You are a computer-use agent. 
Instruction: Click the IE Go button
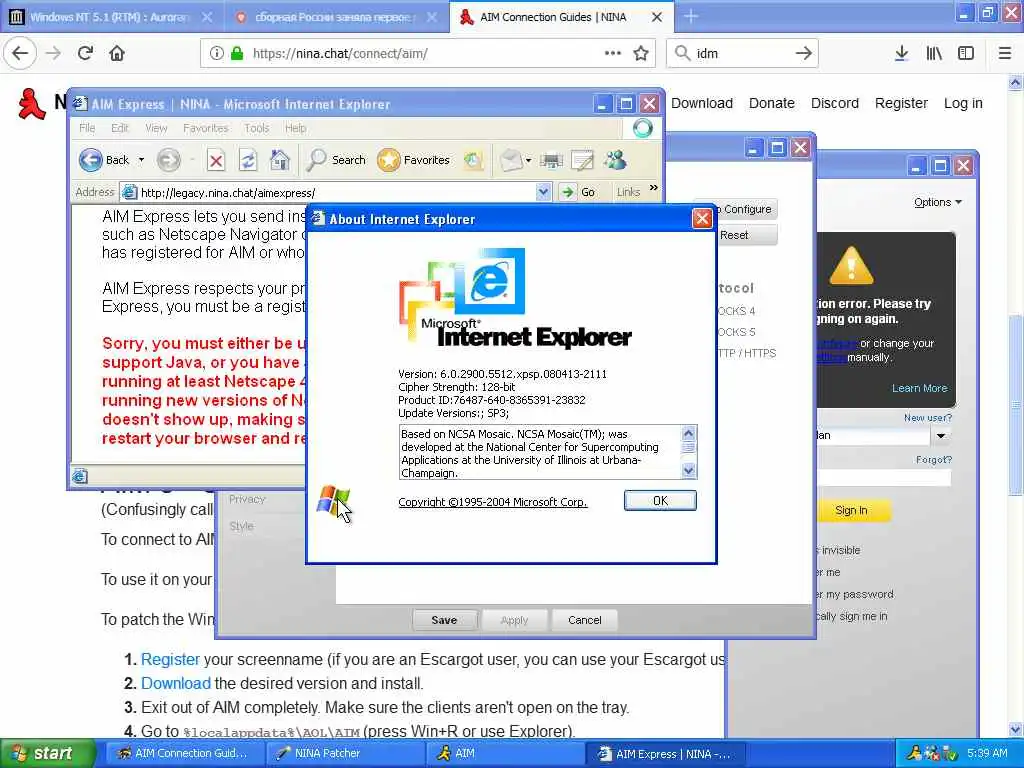tap(579, 192)
